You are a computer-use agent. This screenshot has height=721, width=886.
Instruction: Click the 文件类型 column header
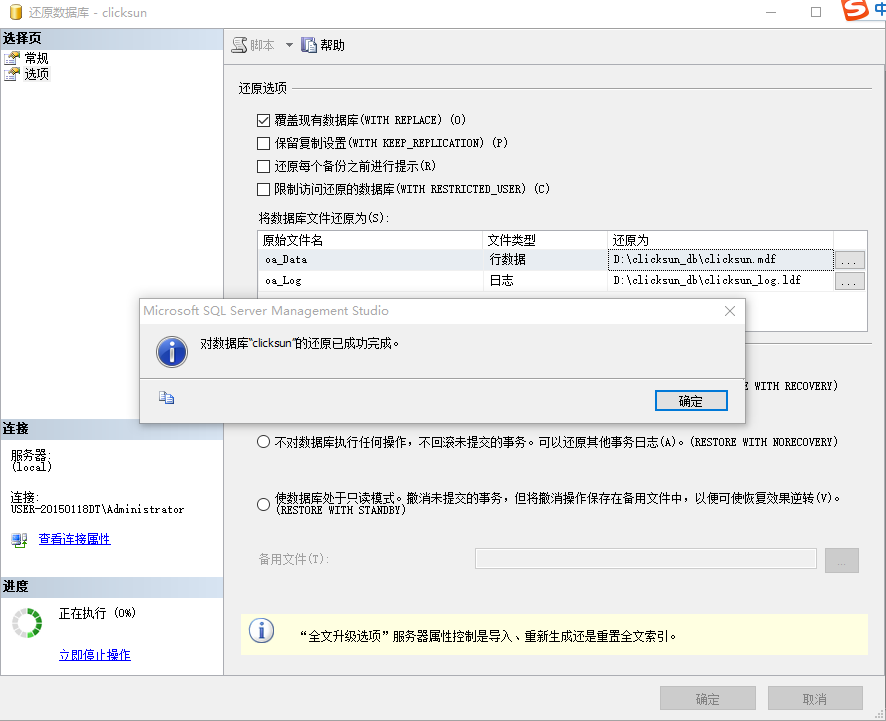545,241
